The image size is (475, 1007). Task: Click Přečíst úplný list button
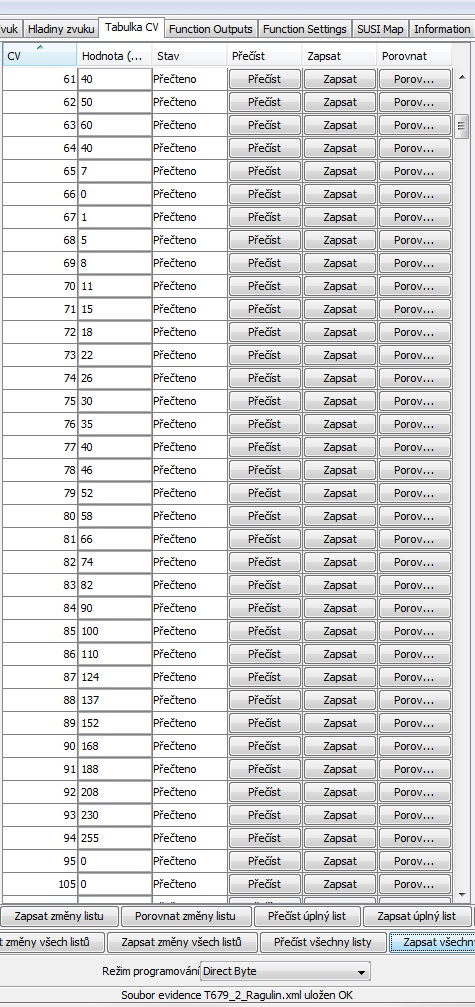click(307, 915)
